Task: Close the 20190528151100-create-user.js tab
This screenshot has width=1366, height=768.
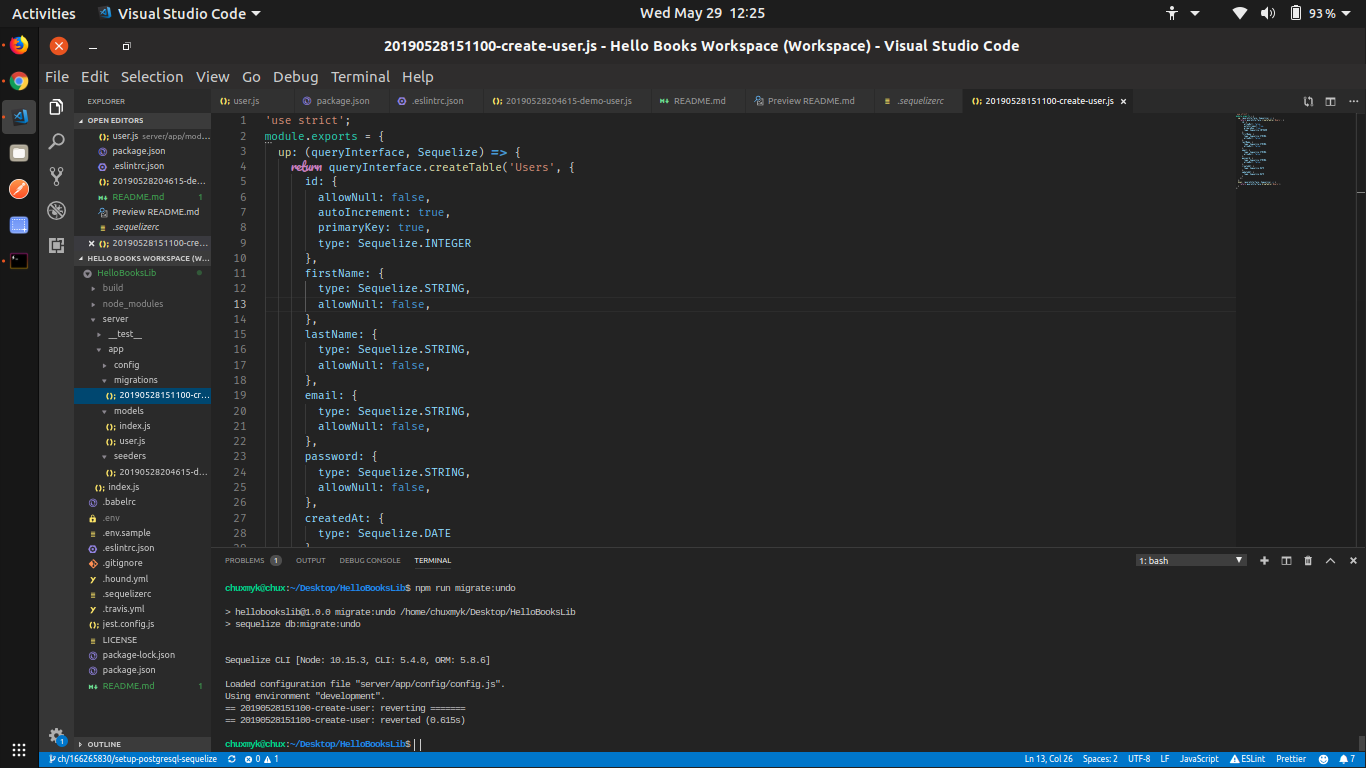Action: coord(1124,101)
